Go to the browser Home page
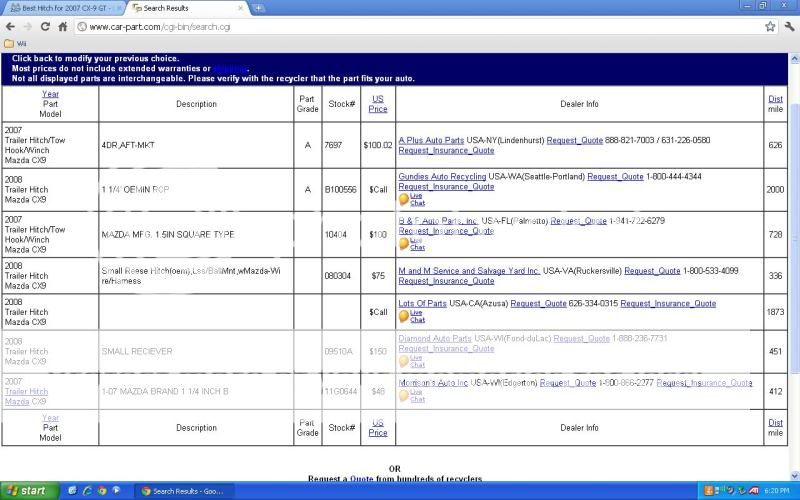The height and width of the screenshot is (500, 800). click(x=62, y=27)
